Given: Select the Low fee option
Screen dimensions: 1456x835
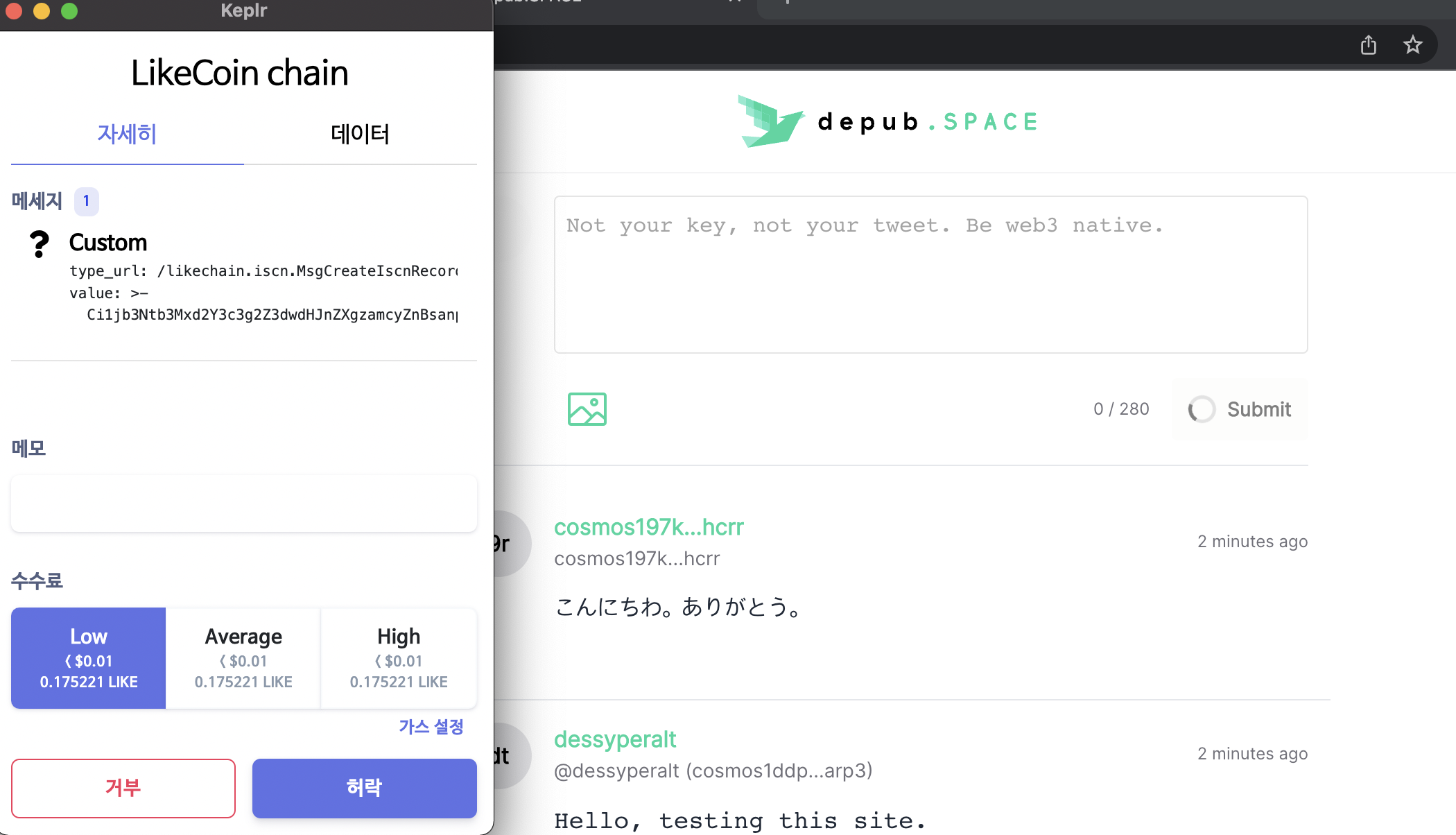Looking at the screenshot, I should click(89, 658).
